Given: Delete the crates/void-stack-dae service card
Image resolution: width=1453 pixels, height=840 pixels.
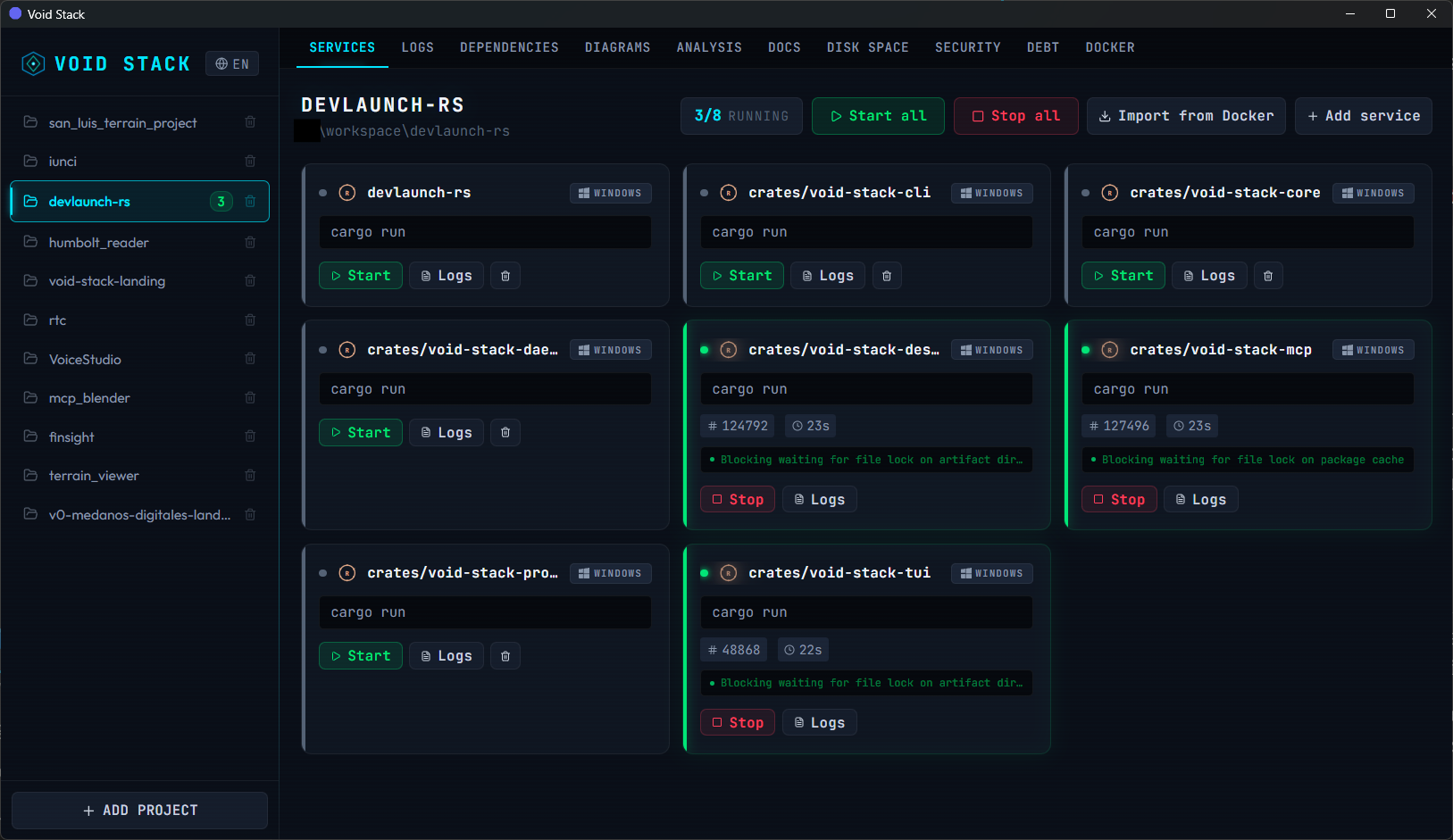Looking at the screenshot, I should coord(505,433).
